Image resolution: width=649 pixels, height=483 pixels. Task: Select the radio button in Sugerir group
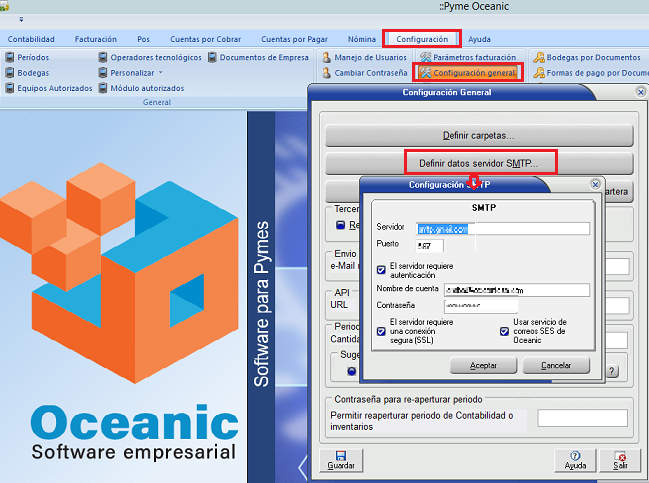click(x=351, y=371)
